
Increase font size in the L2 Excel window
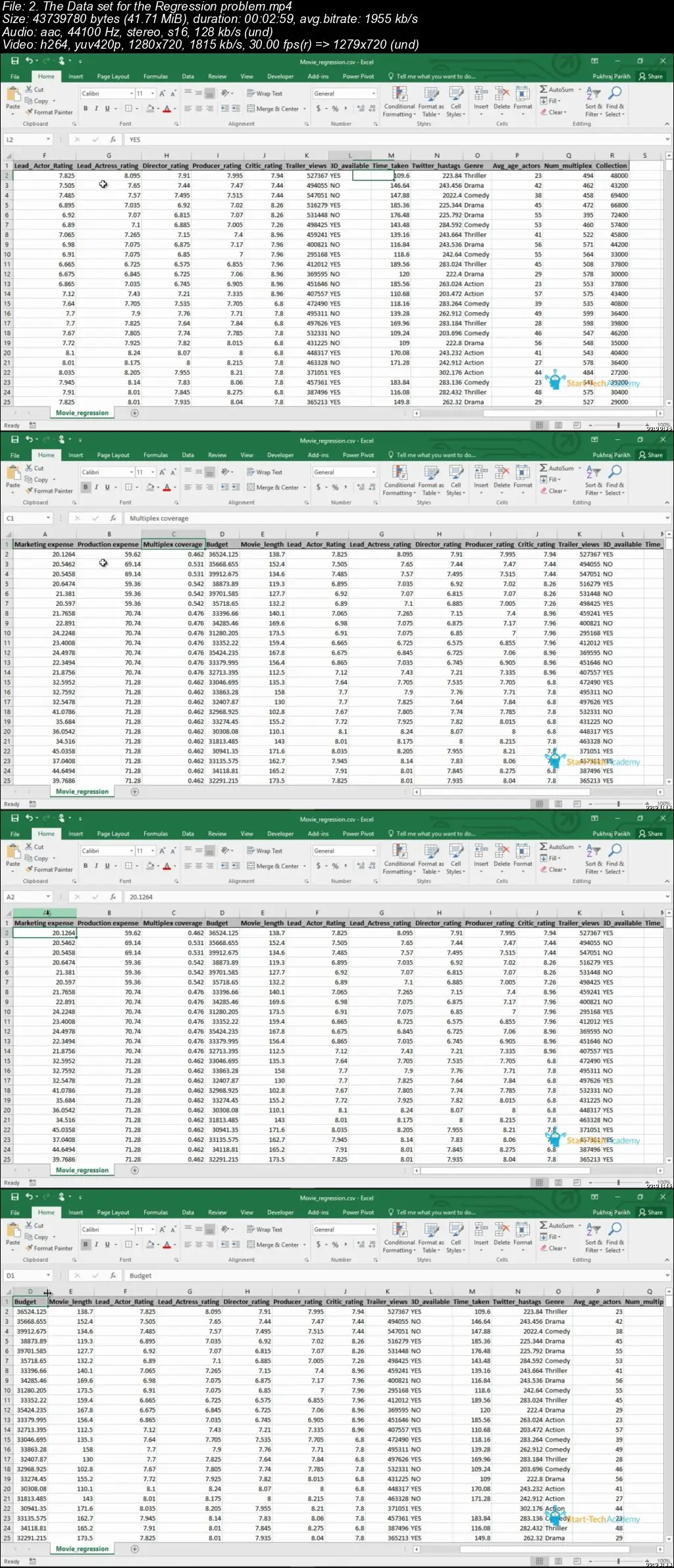163,94
